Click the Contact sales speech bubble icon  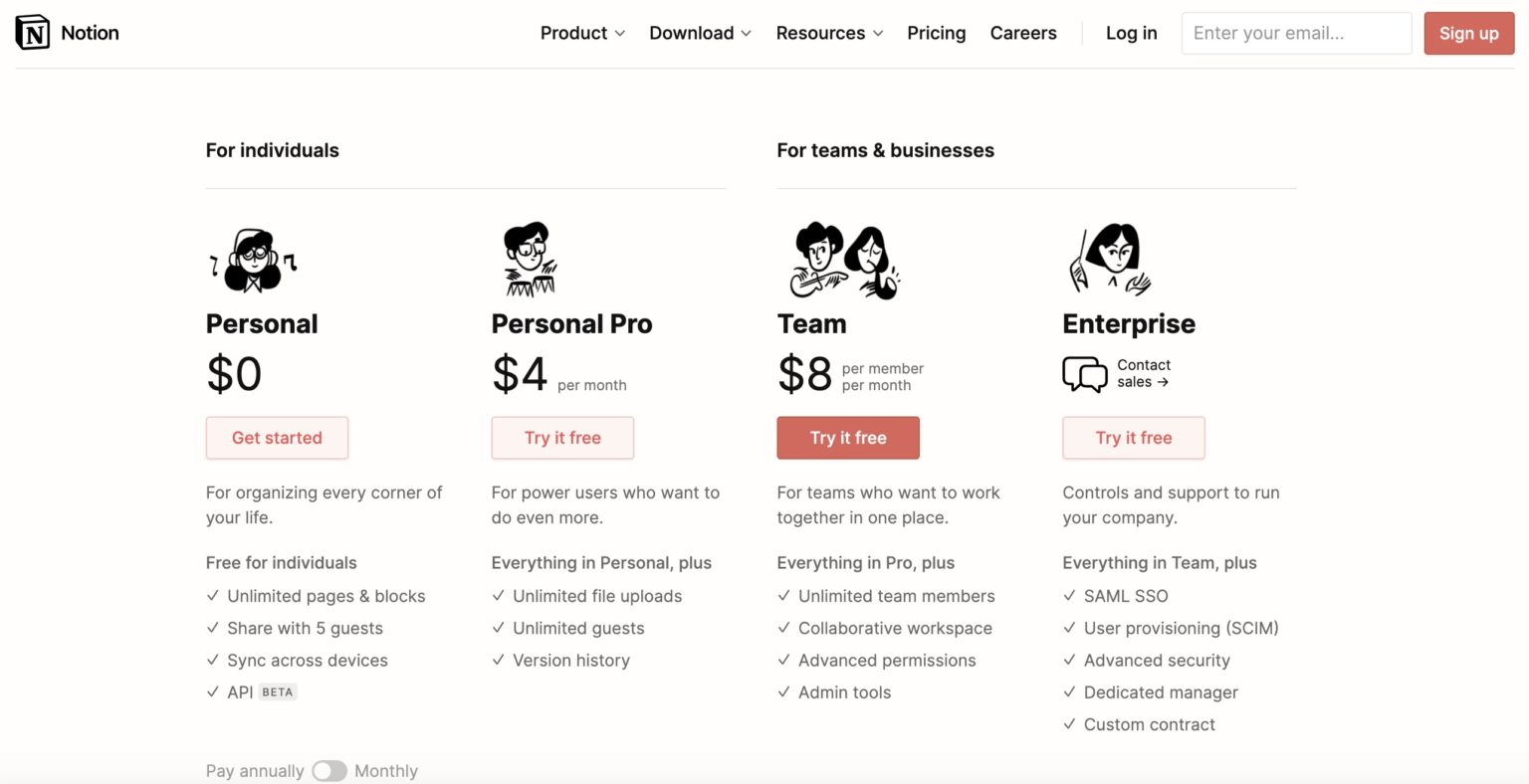click(1084, 375)
